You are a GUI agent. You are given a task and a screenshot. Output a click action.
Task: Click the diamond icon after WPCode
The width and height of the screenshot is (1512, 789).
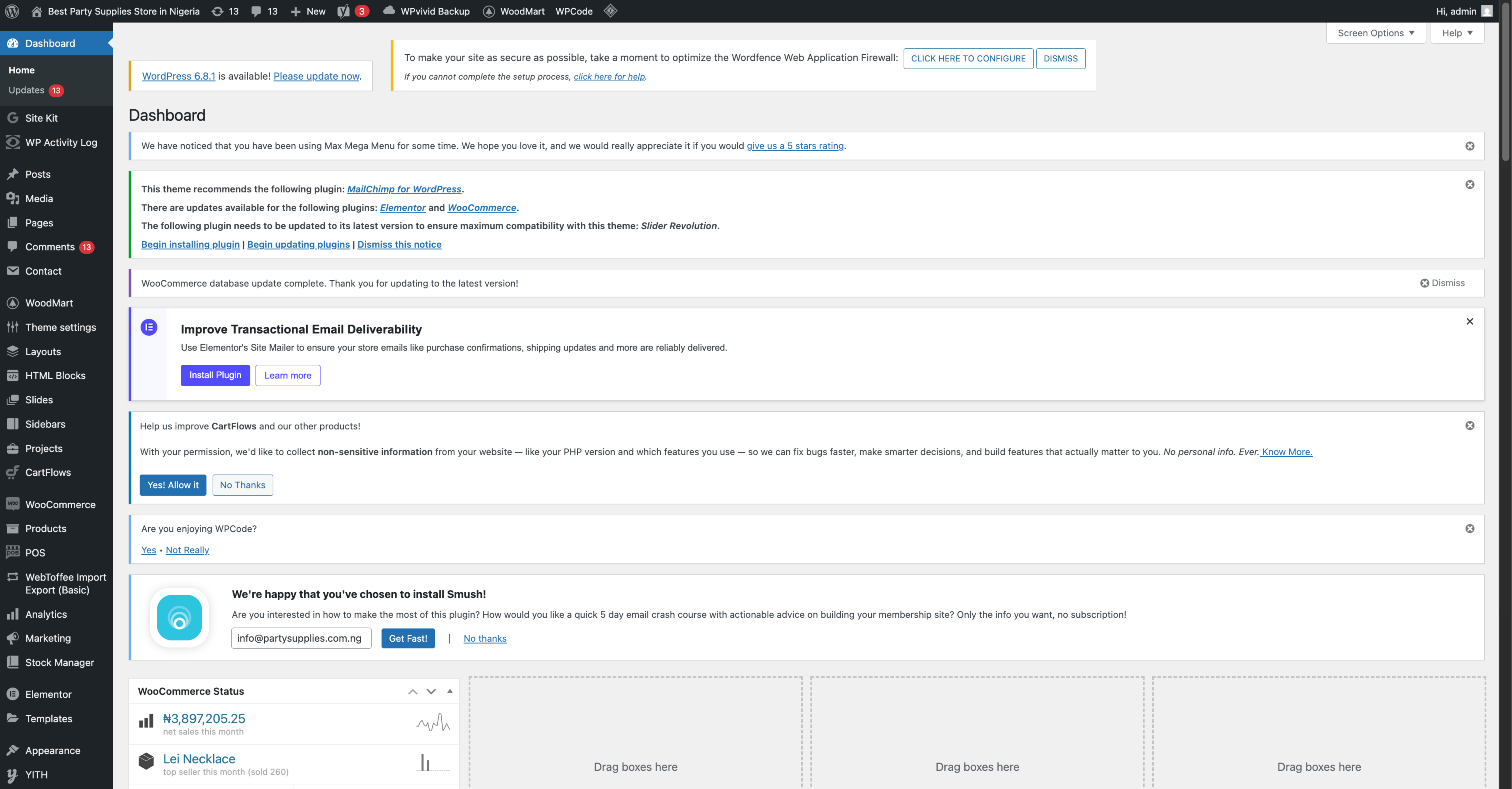(x=610, y=11)
